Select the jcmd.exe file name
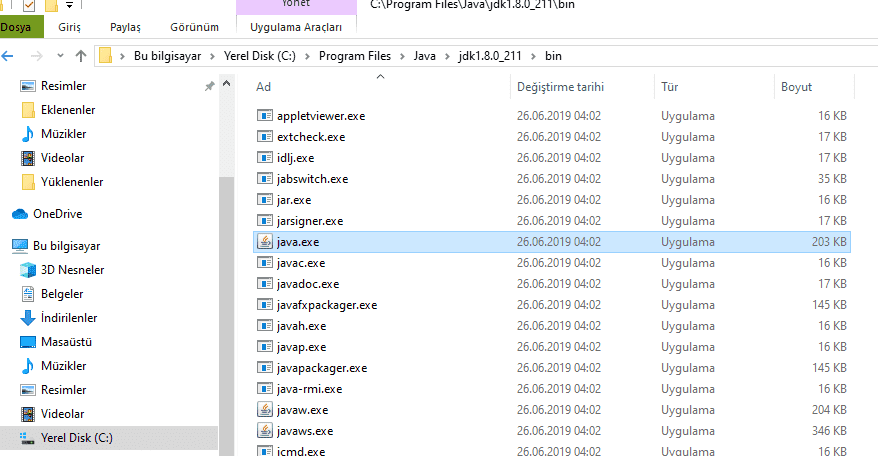878x456 pixels. [x=301, y=451]
